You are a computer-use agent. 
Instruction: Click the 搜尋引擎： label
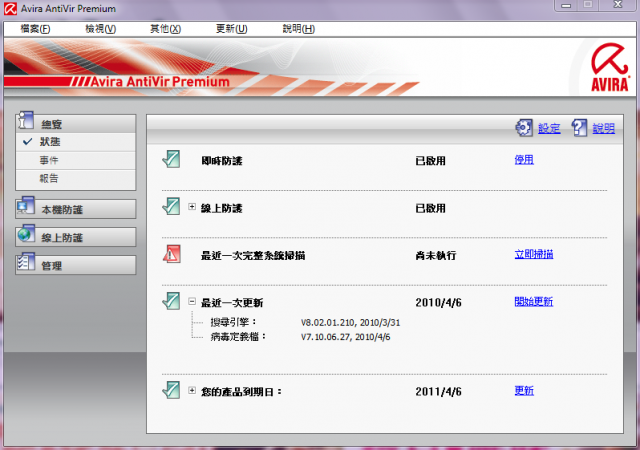pos(234,322)
